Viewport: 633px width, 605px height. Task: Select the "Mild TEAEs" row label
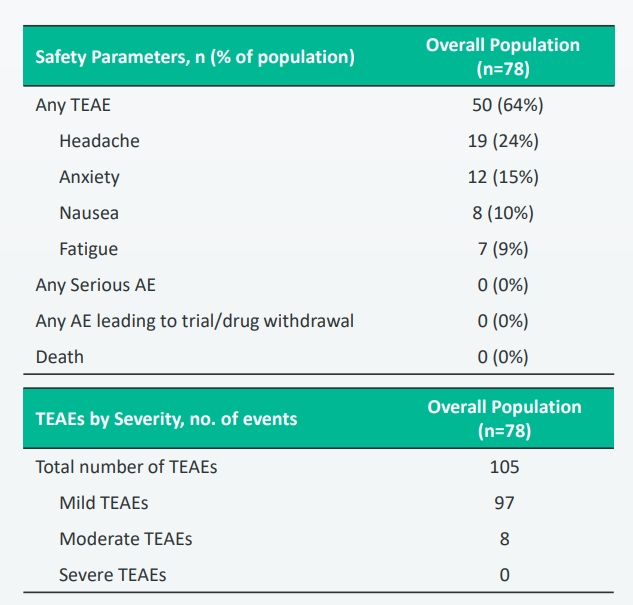pos(103,503)
